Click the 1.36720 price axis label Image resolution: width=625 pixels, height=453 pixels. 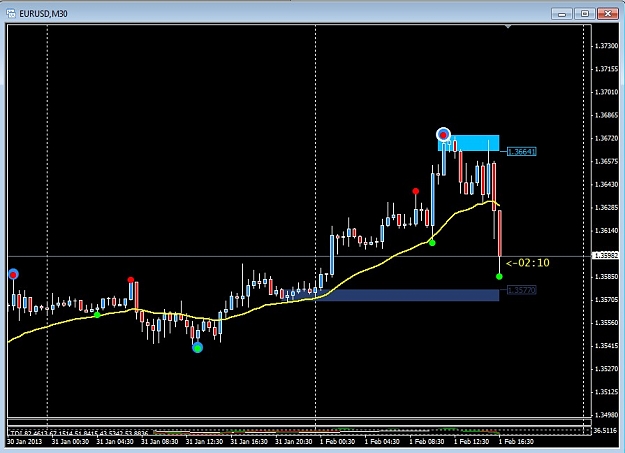click(x=606, y=138)
